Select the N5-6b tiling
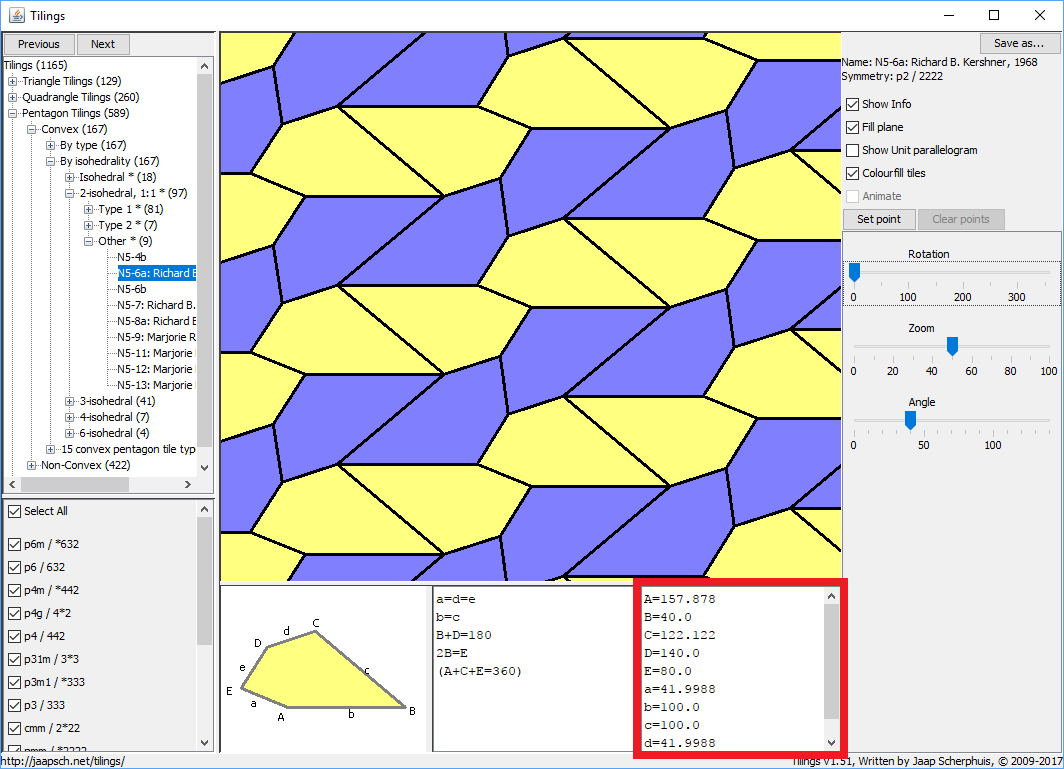 click(132, 289)
